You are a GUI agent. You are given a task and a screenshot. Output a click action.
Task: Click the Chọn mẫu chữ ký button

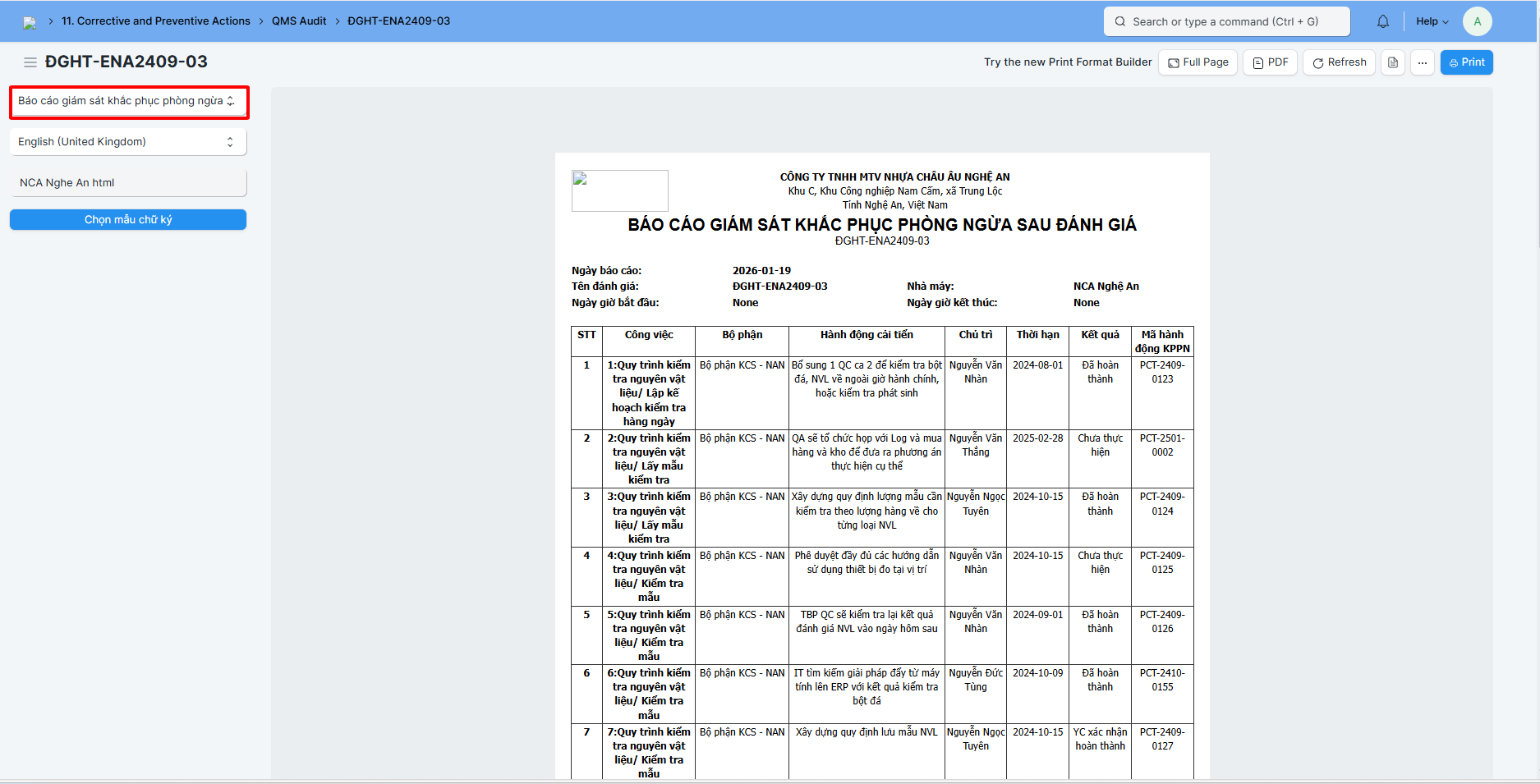128,220
